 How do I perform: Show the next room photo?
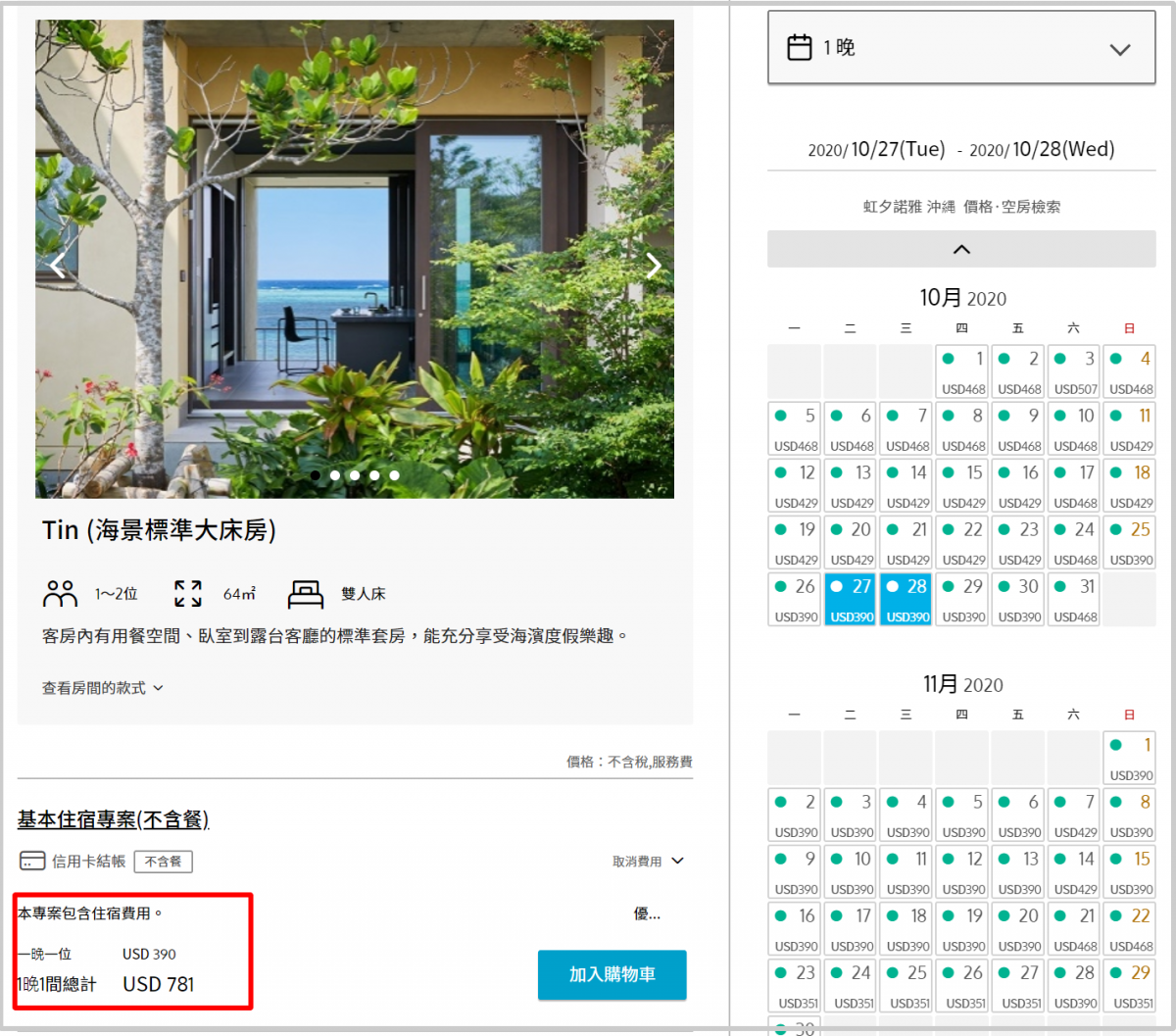[x=654, y=265]
